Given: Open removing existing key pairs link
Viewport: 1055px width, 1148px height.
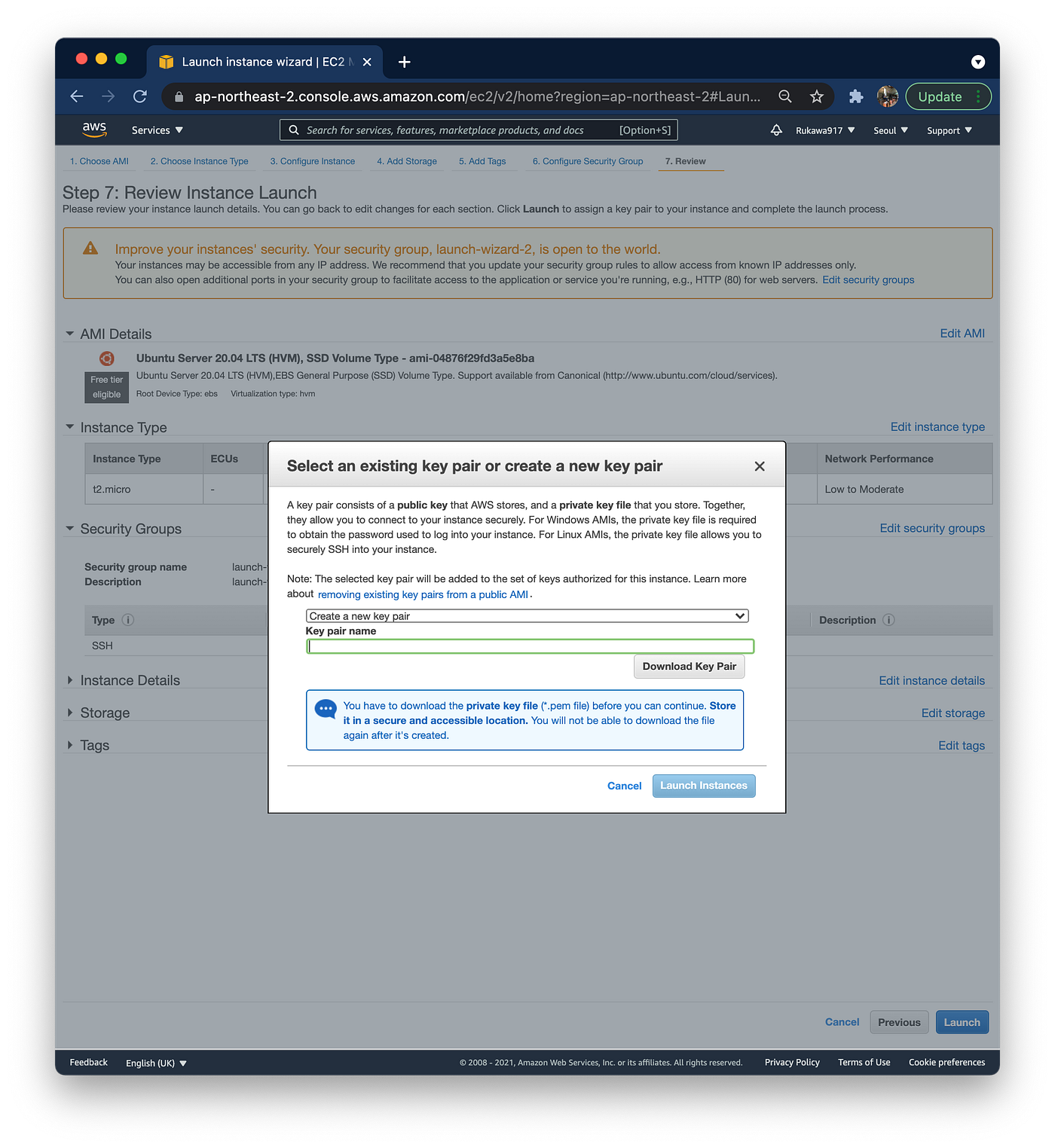Looking at the screenshot, I should coord(423,594).
